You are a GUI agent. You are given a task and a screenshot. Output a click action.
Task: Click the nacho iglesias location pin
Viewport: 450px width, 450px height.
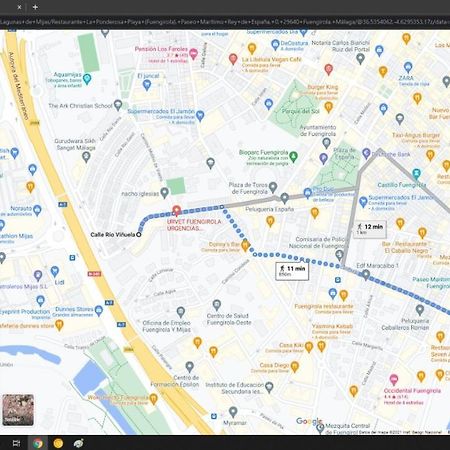pyautogui.click(x=164, y=192)
